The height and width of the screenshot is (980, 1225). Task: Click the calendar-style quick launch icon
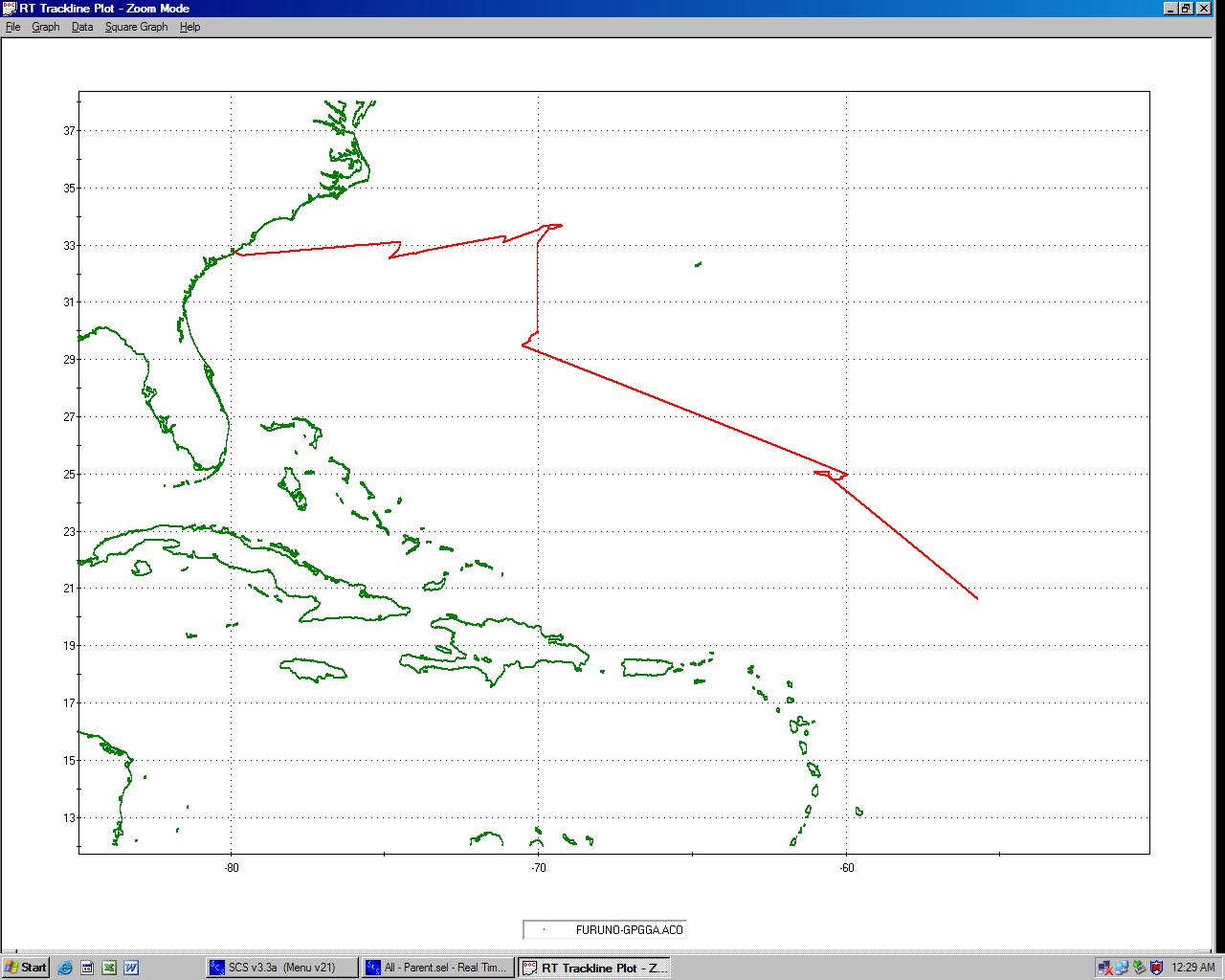[x=87, y=968]
